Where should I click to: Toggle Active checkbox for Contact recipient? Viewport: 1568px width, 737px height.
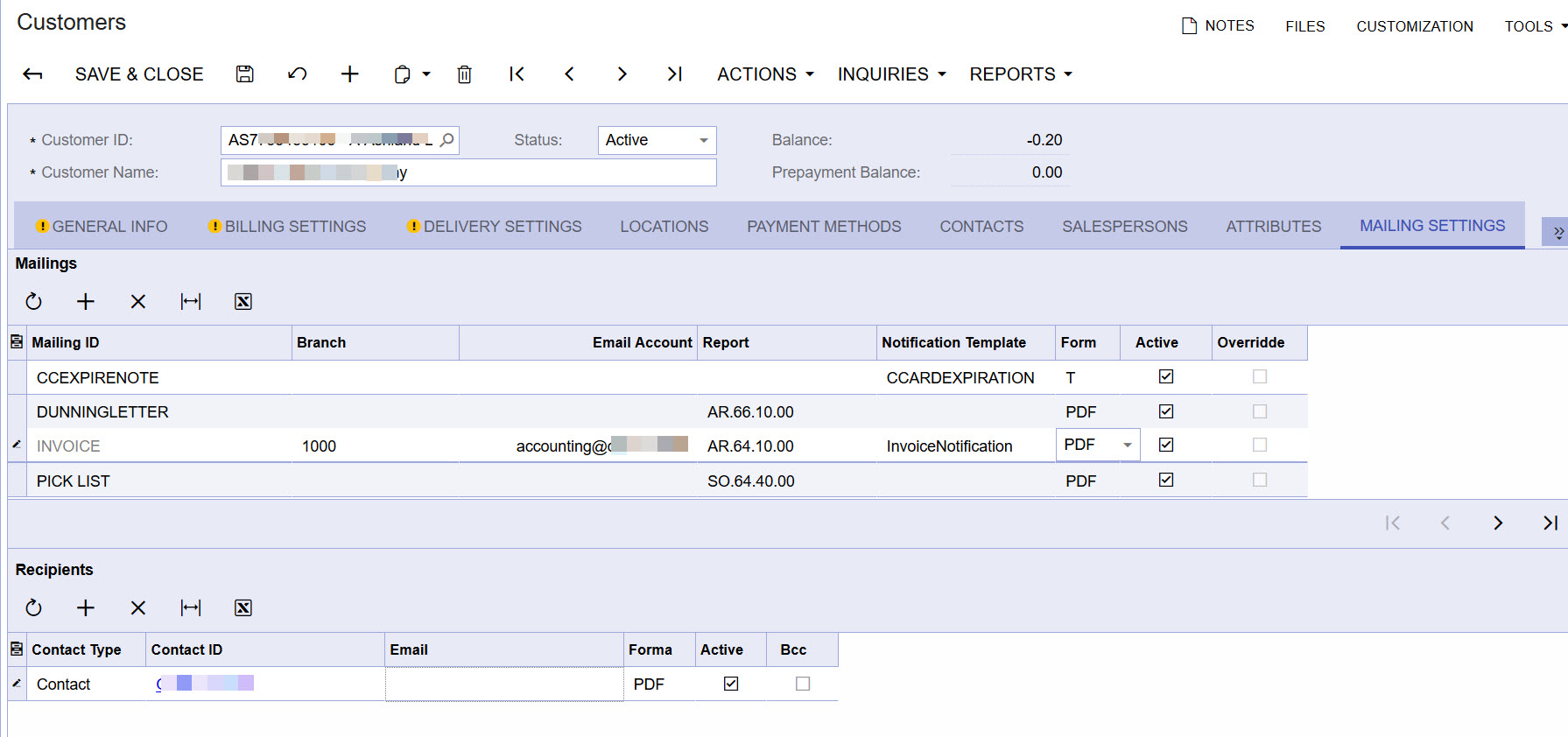(x=731, y=684)
